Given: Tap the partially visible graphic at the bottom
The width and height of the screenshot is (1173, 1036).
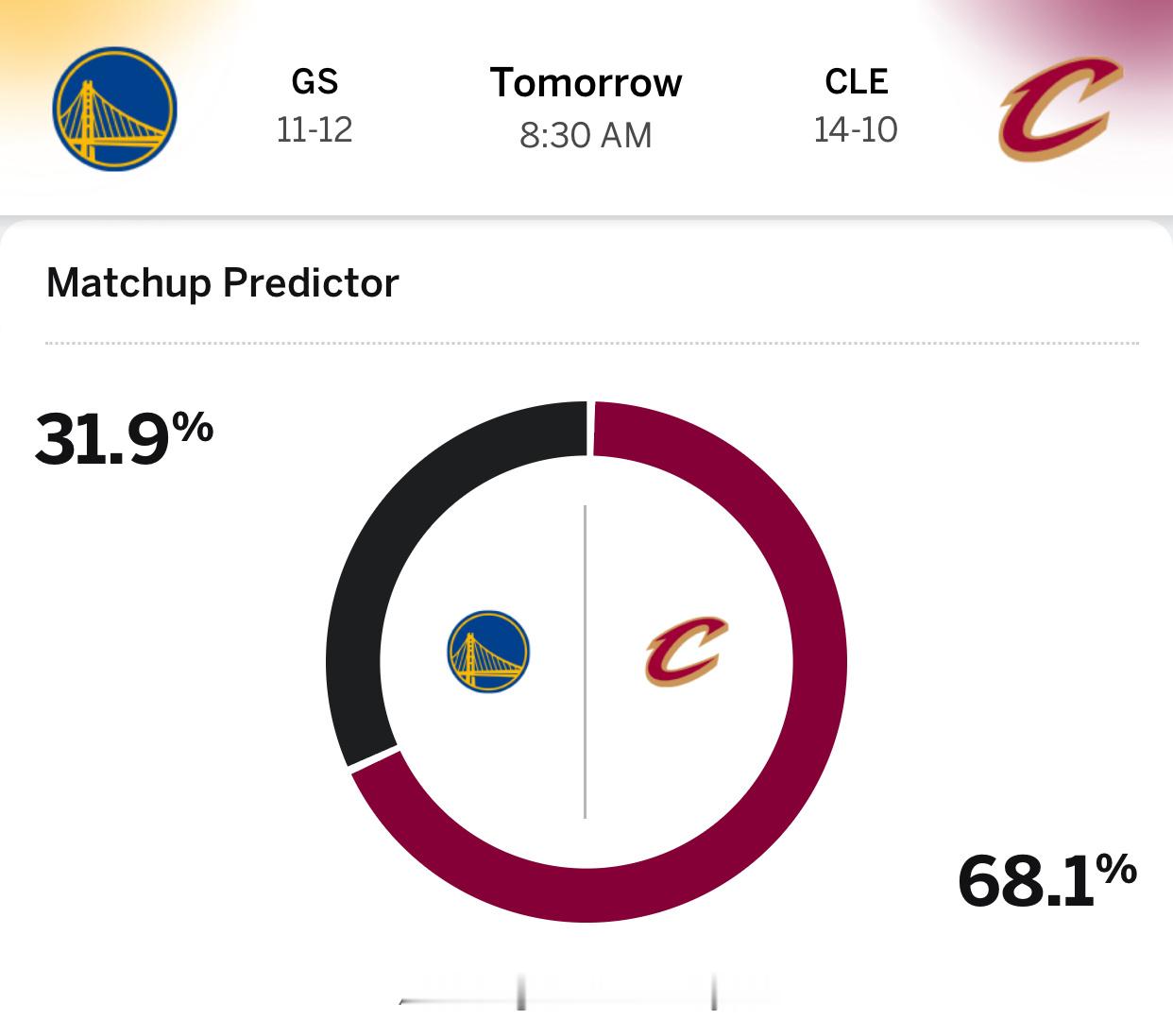Looking at the screenshot, I should [586, 992].
